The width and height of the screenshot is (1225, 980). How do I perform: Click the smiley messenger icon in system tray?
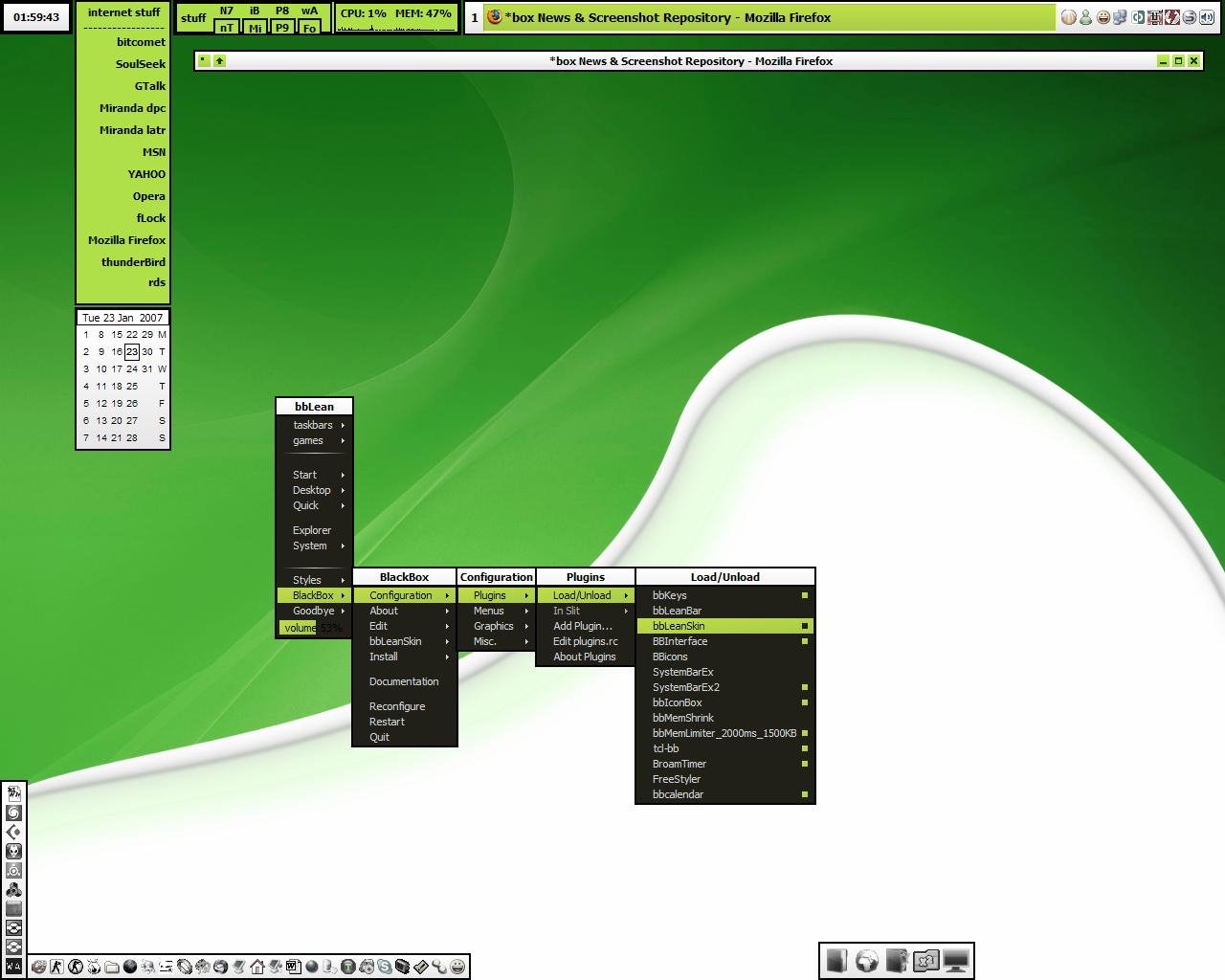point(1102,17)
